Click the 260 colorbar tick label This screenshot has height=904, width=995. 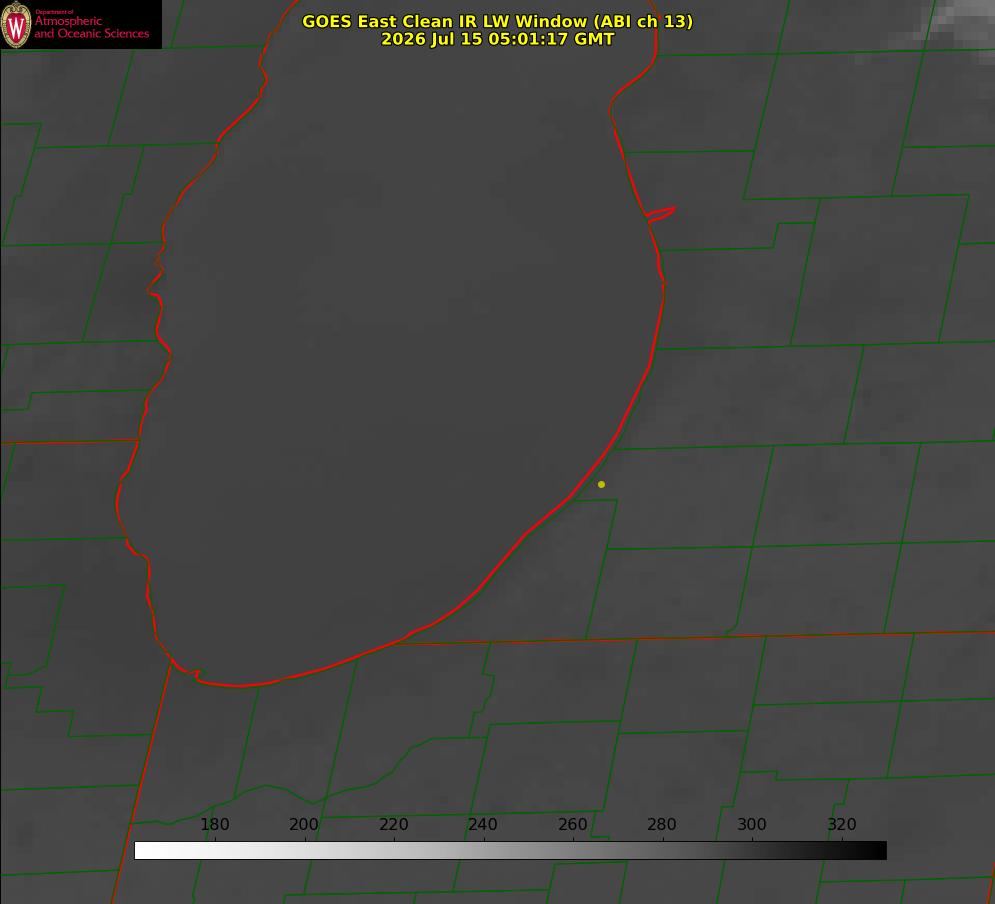[x=572, y=824]
